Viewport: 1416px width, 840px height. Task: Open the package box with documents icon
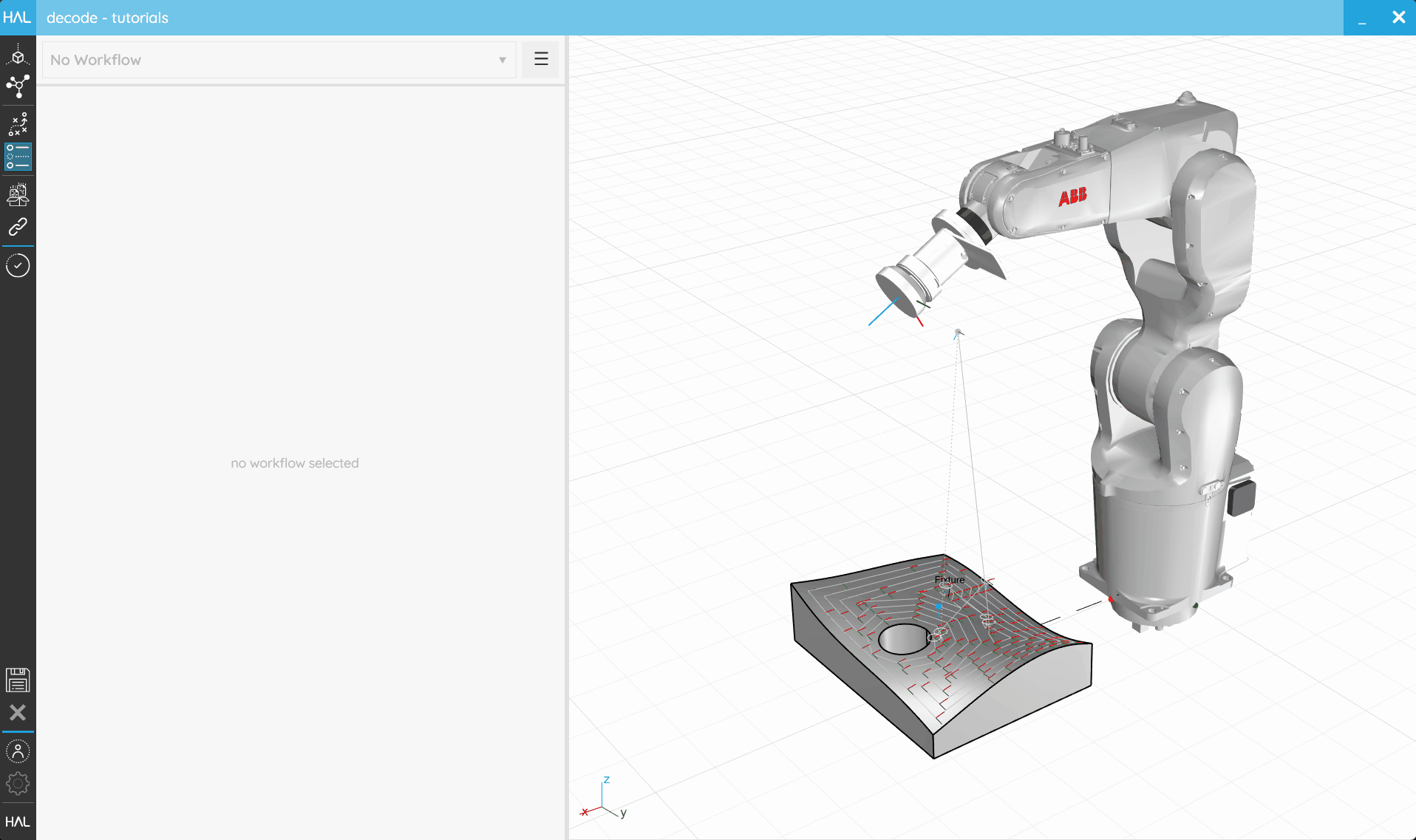click(18, 194)
